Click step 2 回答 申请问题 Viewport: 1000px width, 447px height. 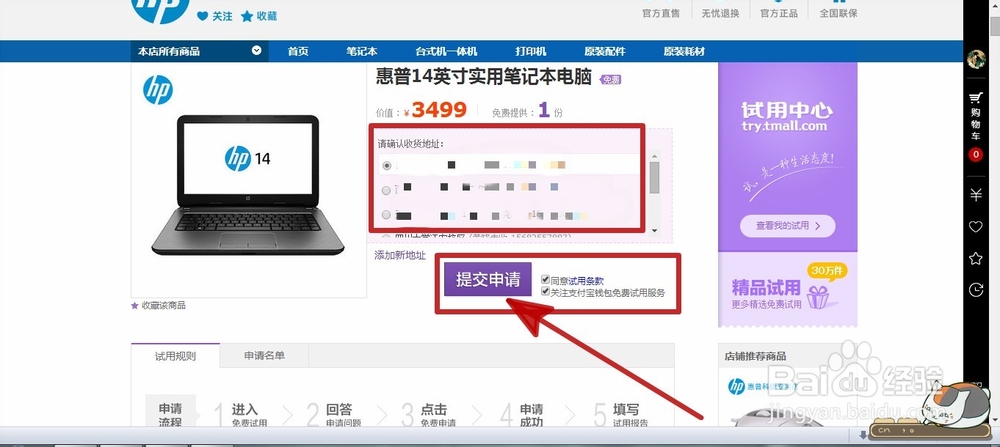click(334, 415)
